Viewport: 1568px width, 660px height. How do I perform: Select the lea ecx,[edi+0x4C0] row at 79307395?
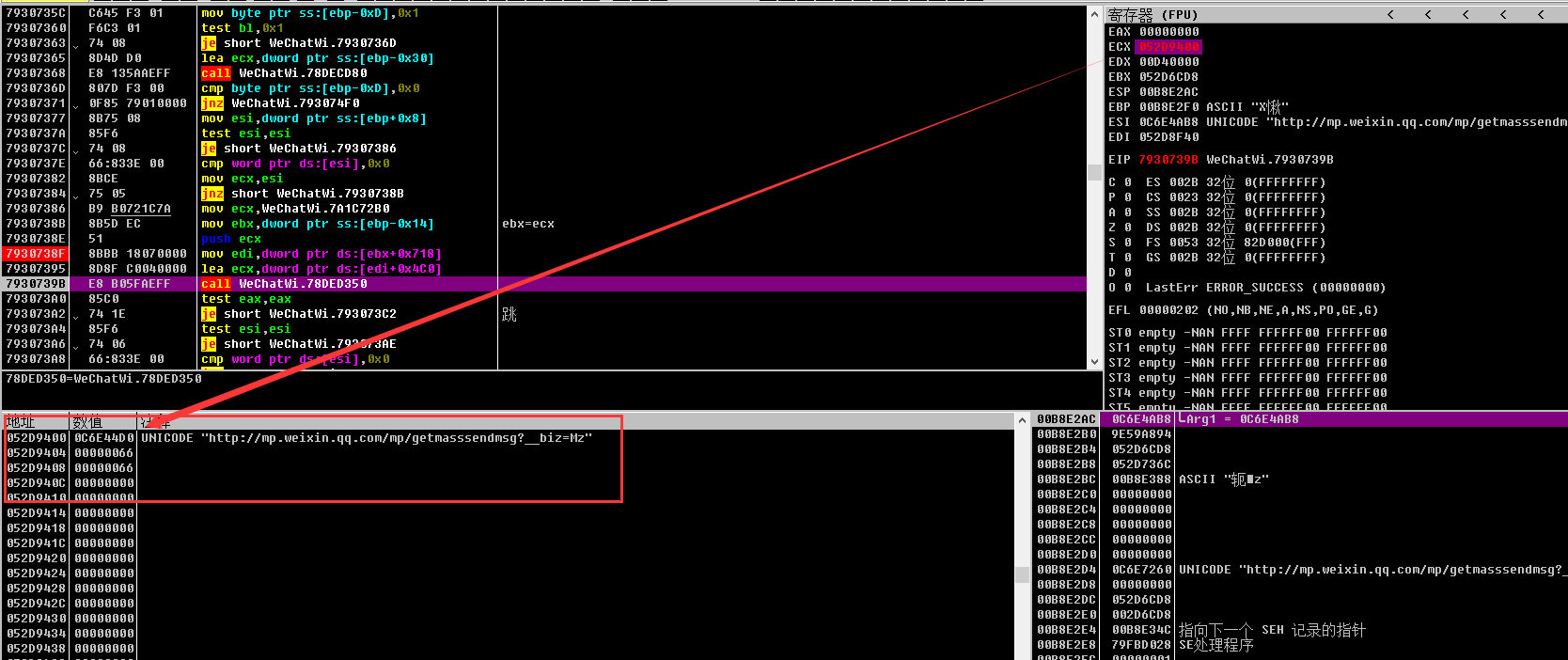(x=545, y=269)
